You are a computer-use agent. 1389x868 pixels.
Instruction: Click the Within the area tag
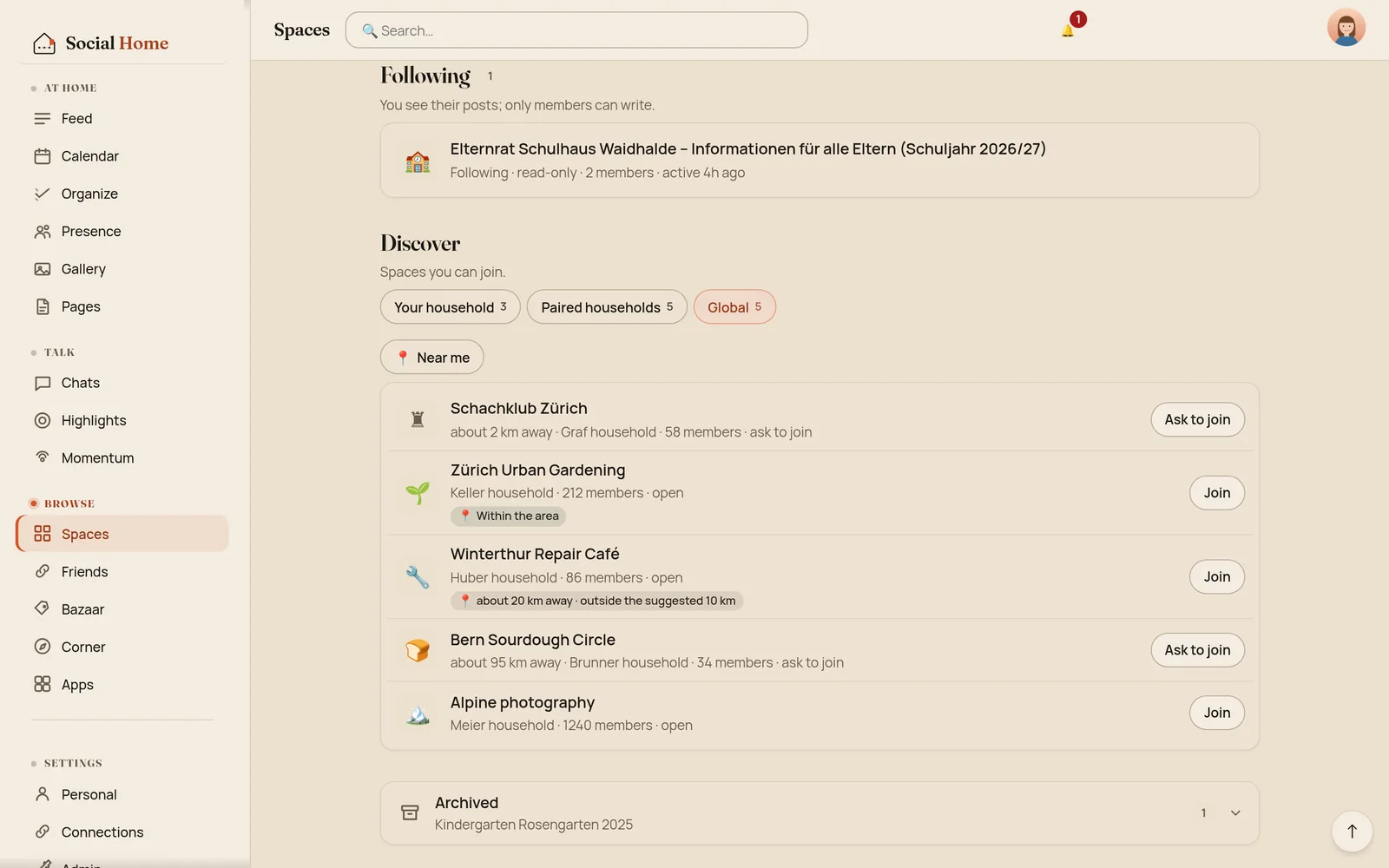508,516
